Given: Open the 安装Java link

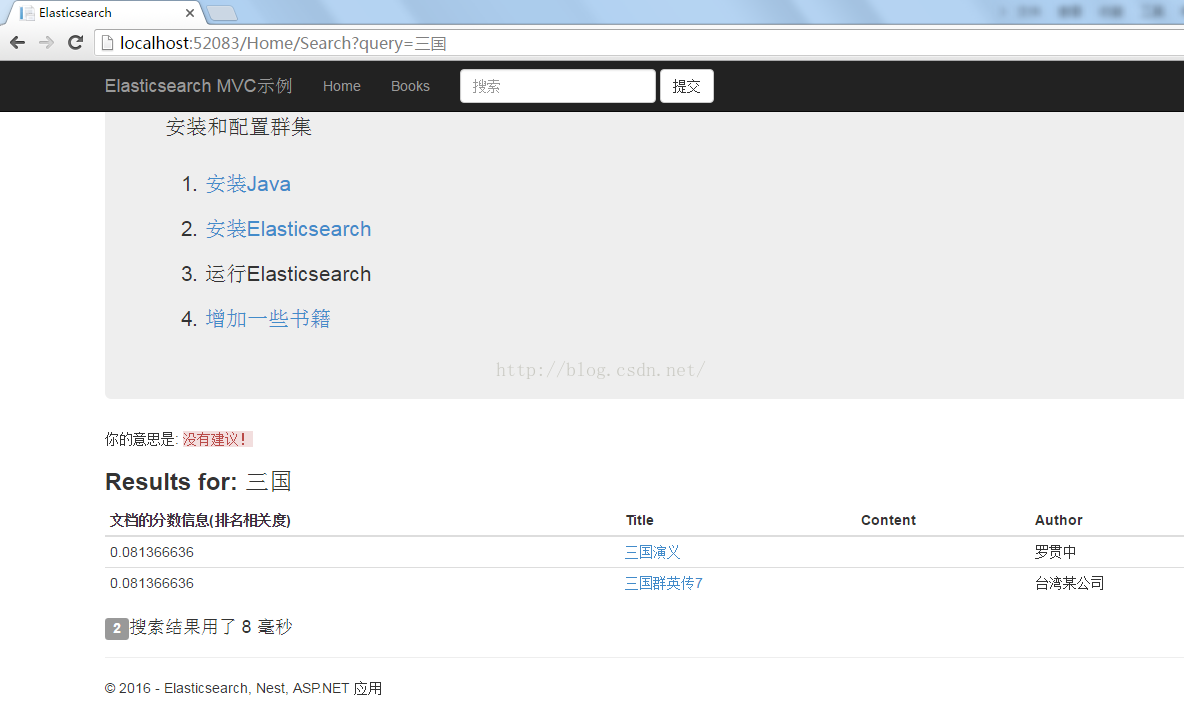Looking at the screenshot, I should (248, 184).
